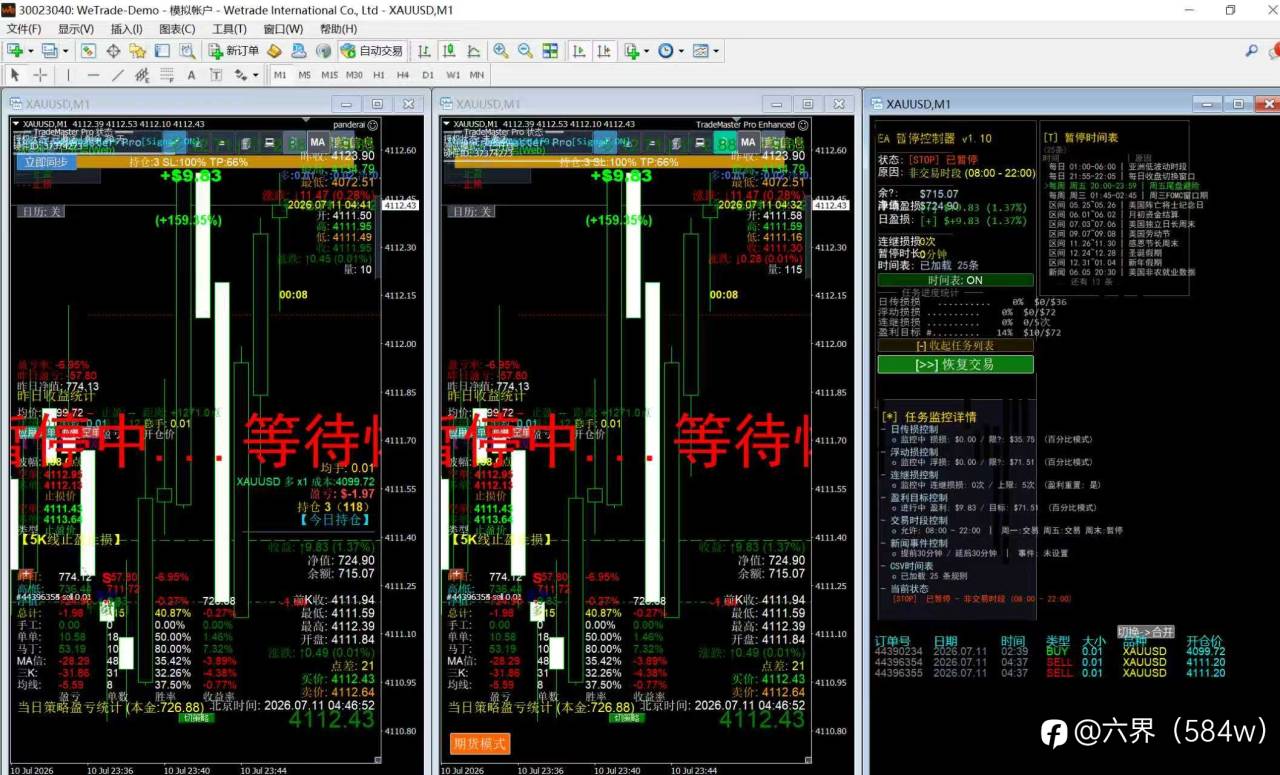
Task: Select the arrow cursor tool
Action: [x=15, y=75]
